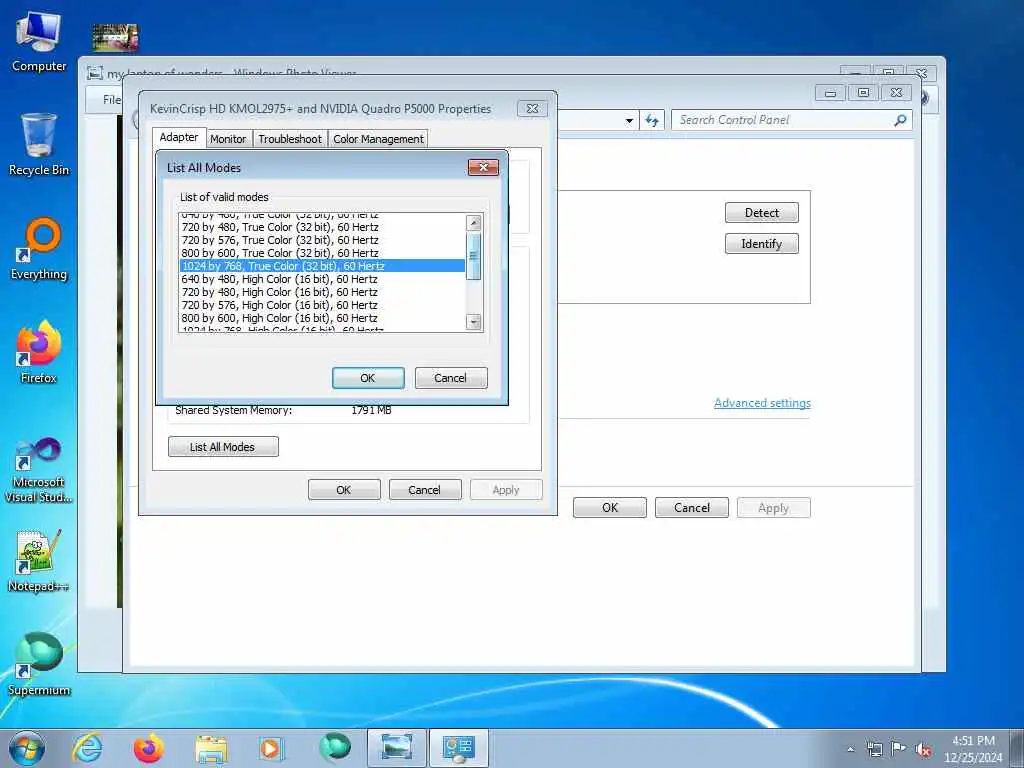
Task: Show hidden icons in the system tray
Action: coord(850,750)
